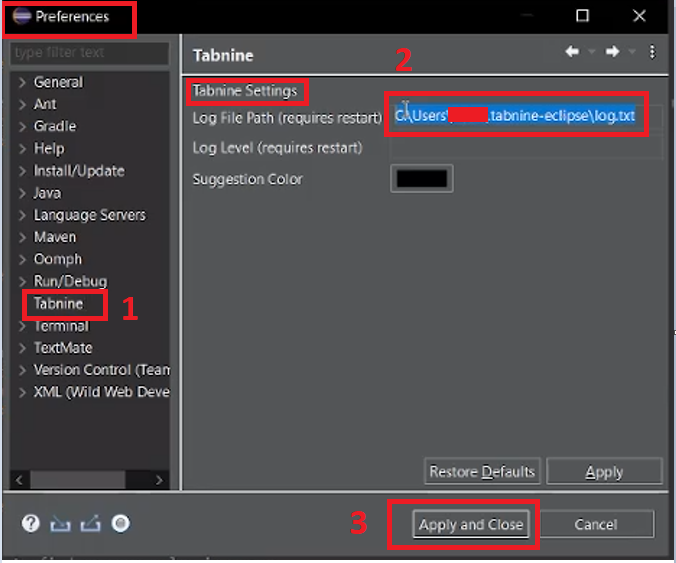676x563 pixels.
Task: Expand the Run/Debug tree node
Action: click(22, 282)
